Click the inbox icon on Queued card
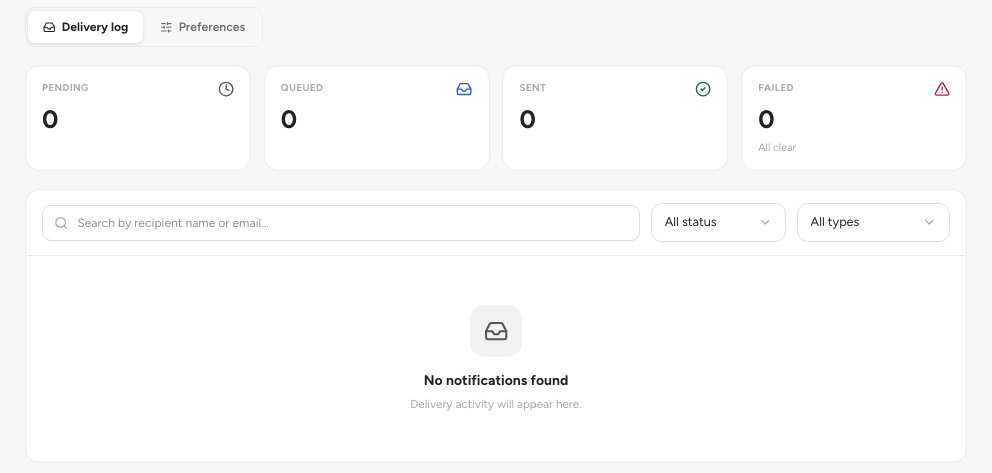992x473 pixels. (x=464, y=89)
